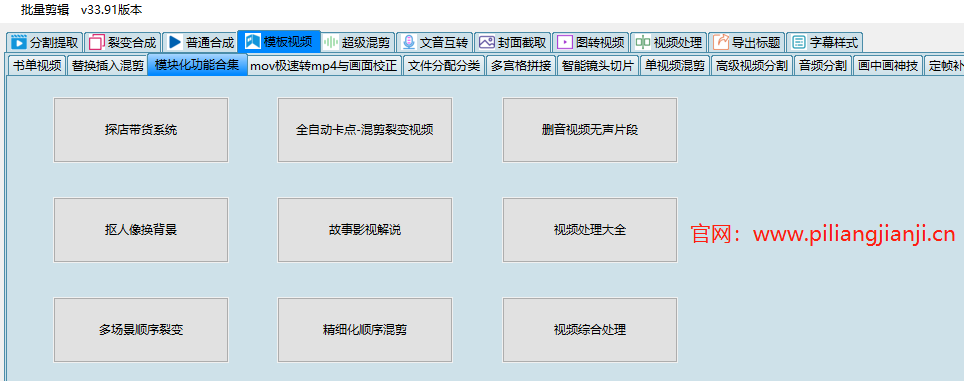Click the 裂变合成 tab icon
Image resolution: width=964 pixels, height=381 pixels.
pyautogui.click(x=97, y=42)
